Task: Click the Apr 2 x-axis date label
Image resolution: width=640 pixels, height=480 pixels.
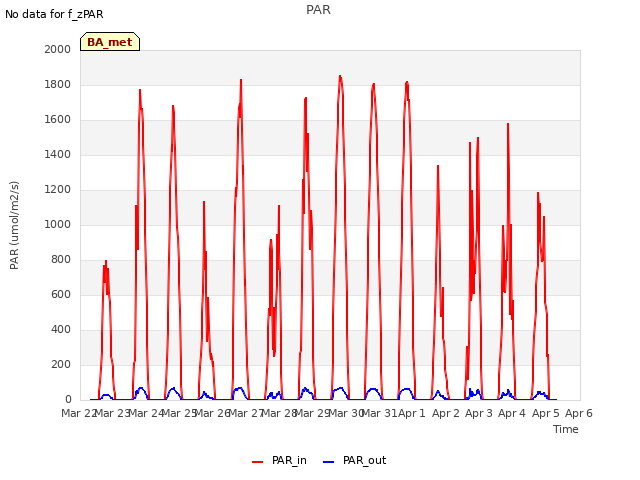Action: [x=446, y=413]
